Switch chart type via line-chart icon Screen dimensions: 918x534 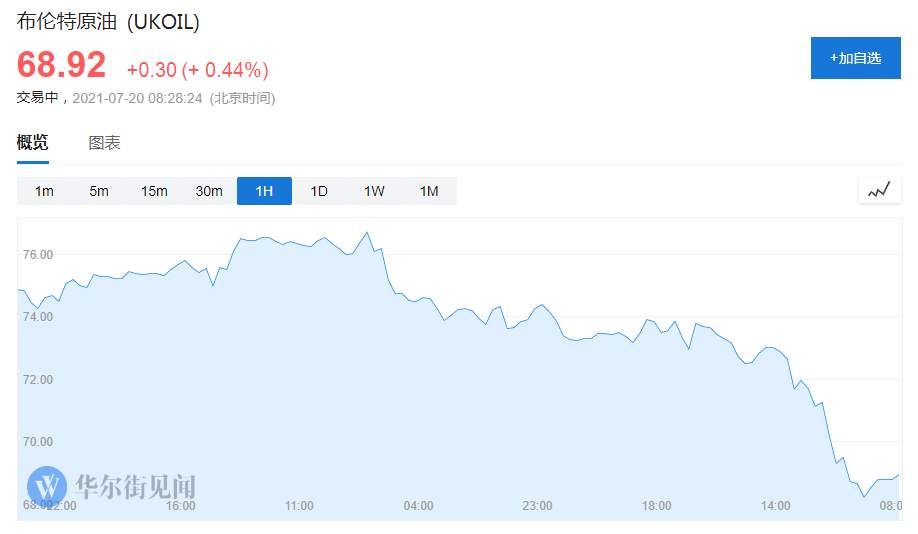click(x=879, y=190)
